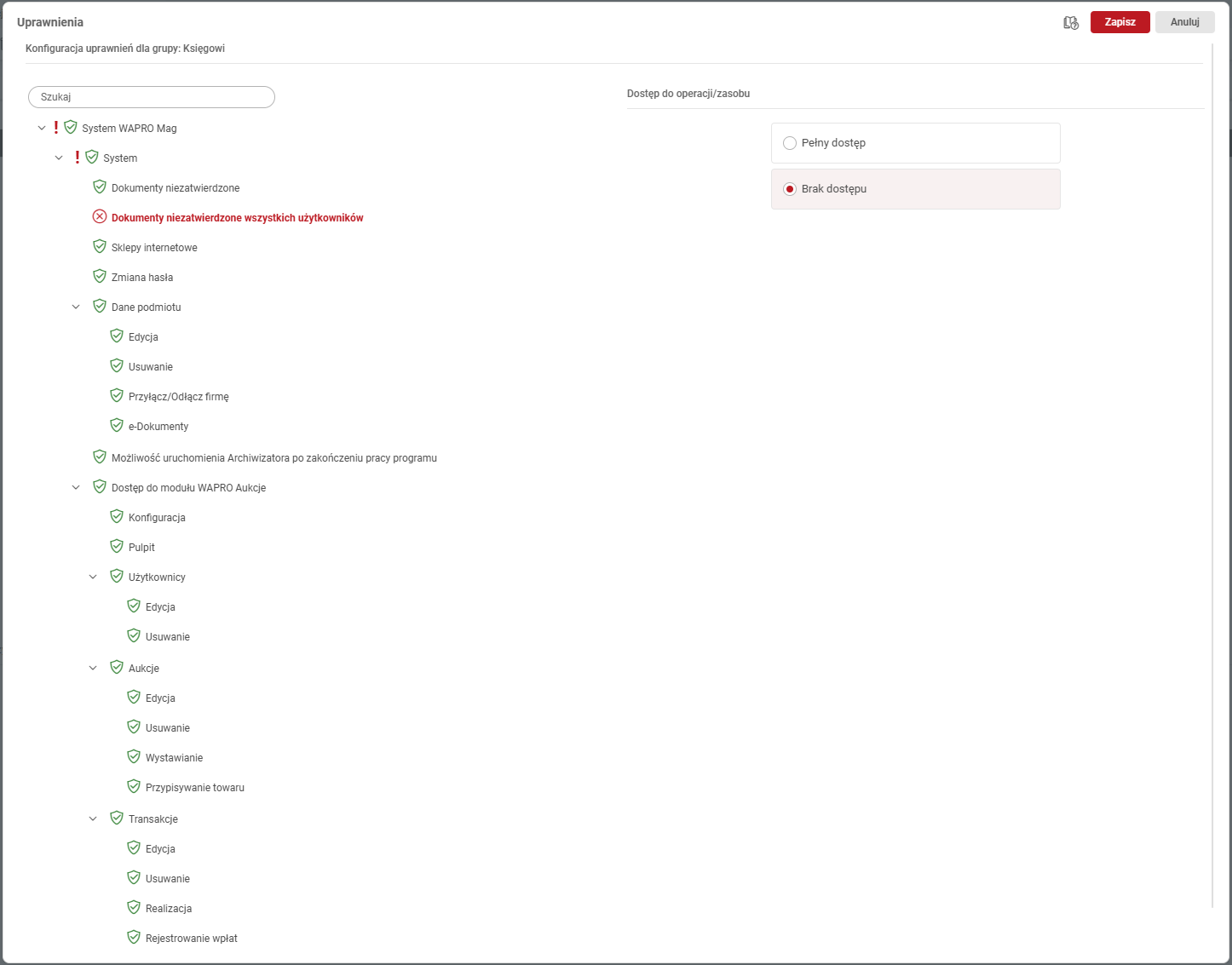Click the help book icon beside Zapisz
Viewport: 1232px width, 965px height.
pos(1071,23)
